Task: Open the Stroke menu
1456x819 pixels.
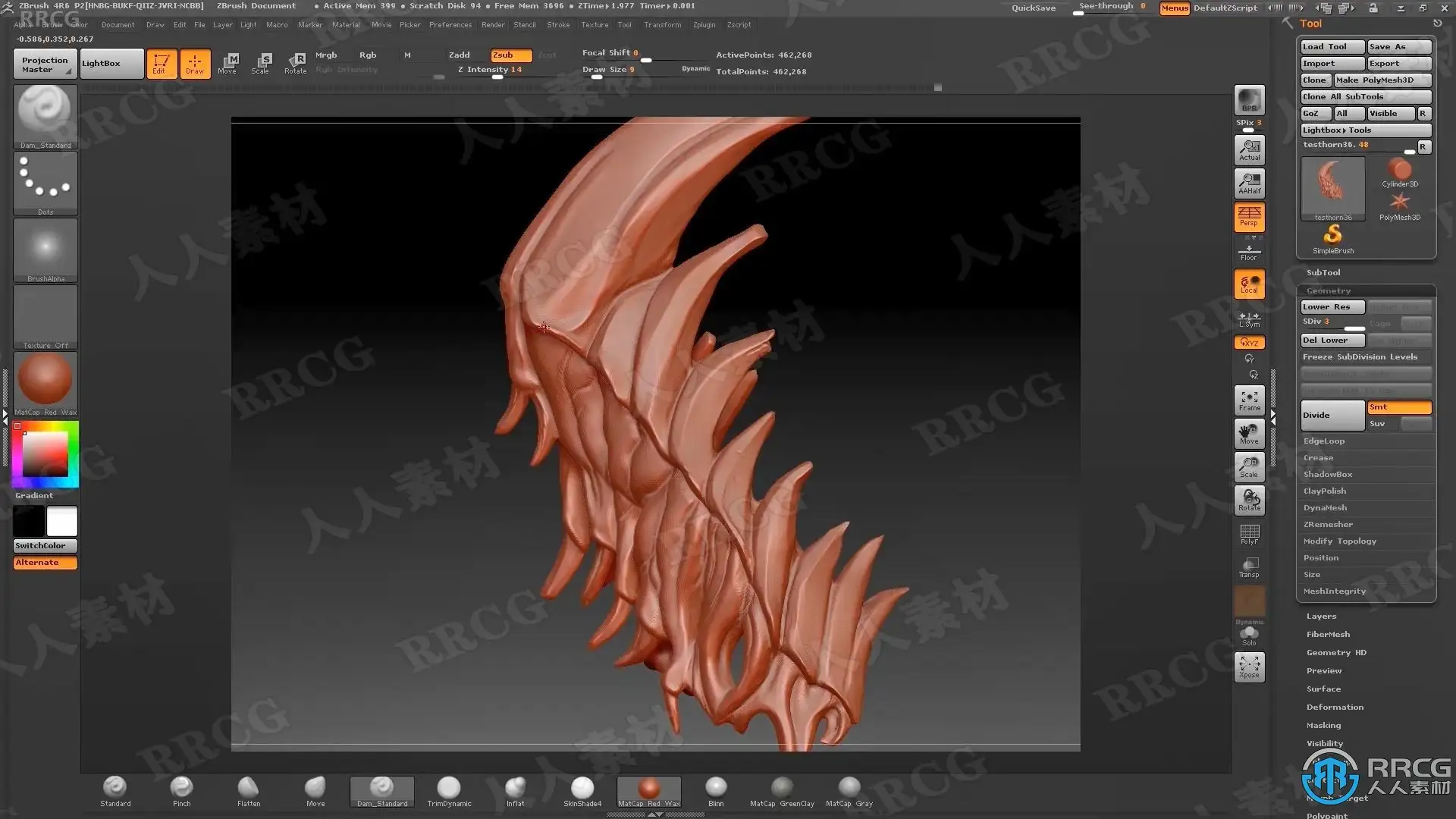Action: pos(558,24)
